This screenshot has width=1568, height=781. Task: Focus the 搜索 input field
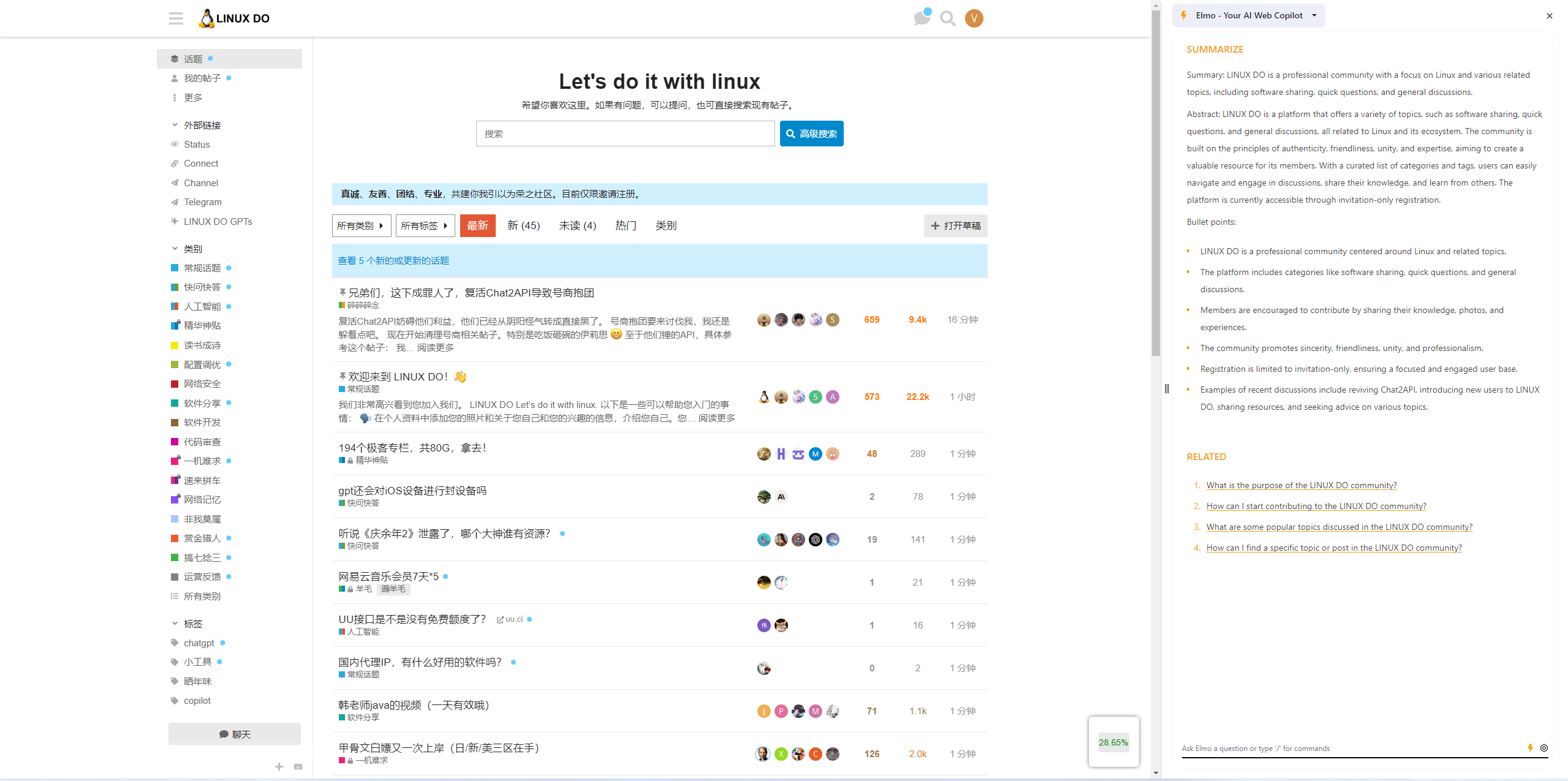(625, 134)
